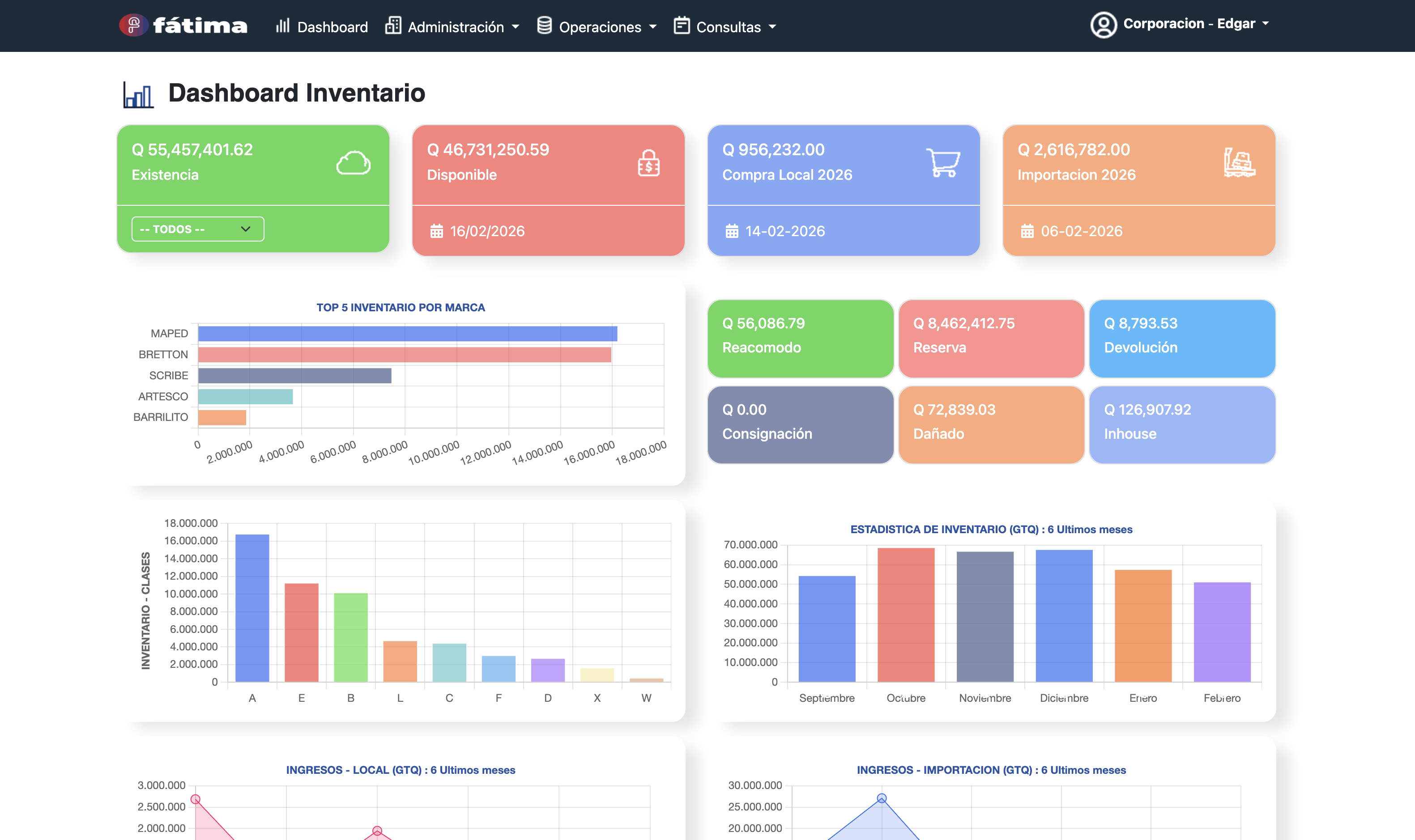This screenshot has width=1415, height=840.
Task: Click the Compra Local 2026 label
Action: point(787,175)
